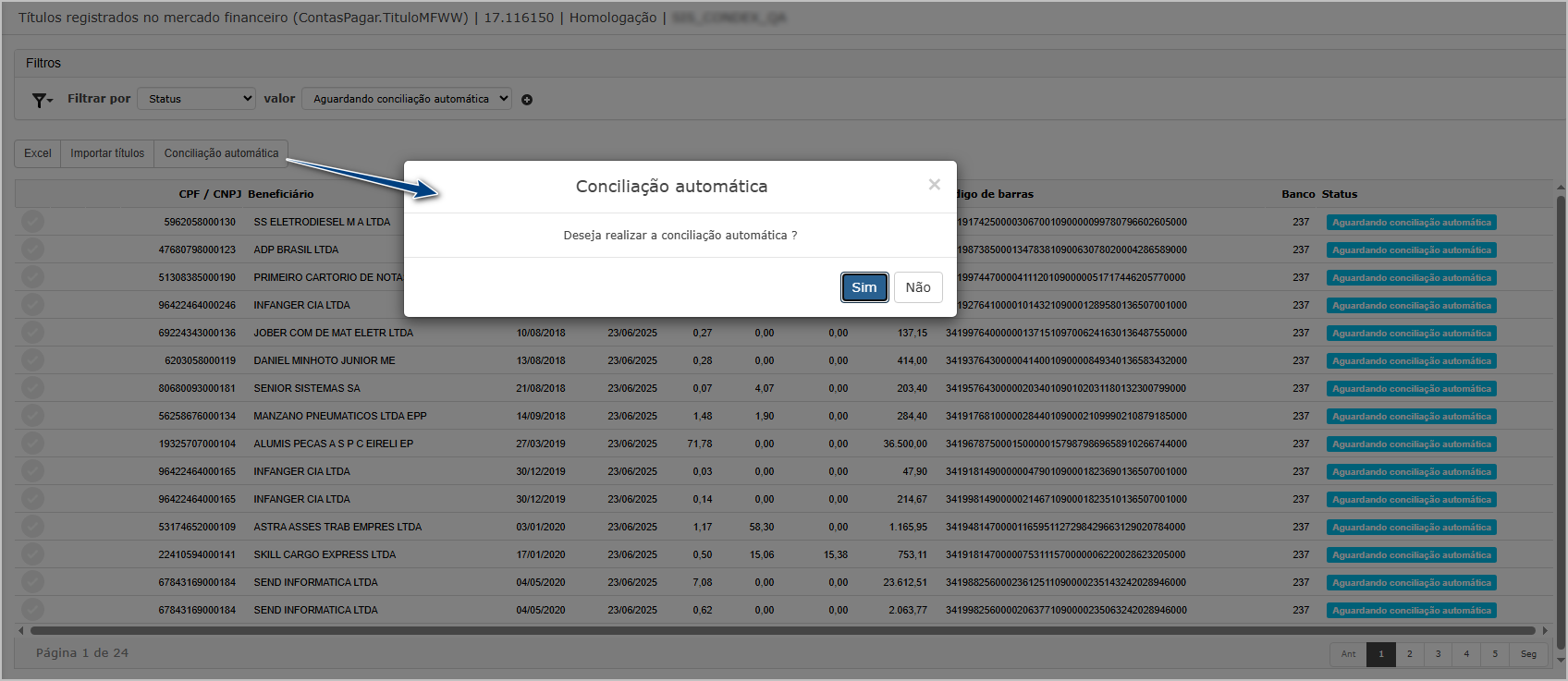The width and height of the screenshot is (1568, 681).
Task: Click CNPJ 22410594000141
Action: [197, 554]
